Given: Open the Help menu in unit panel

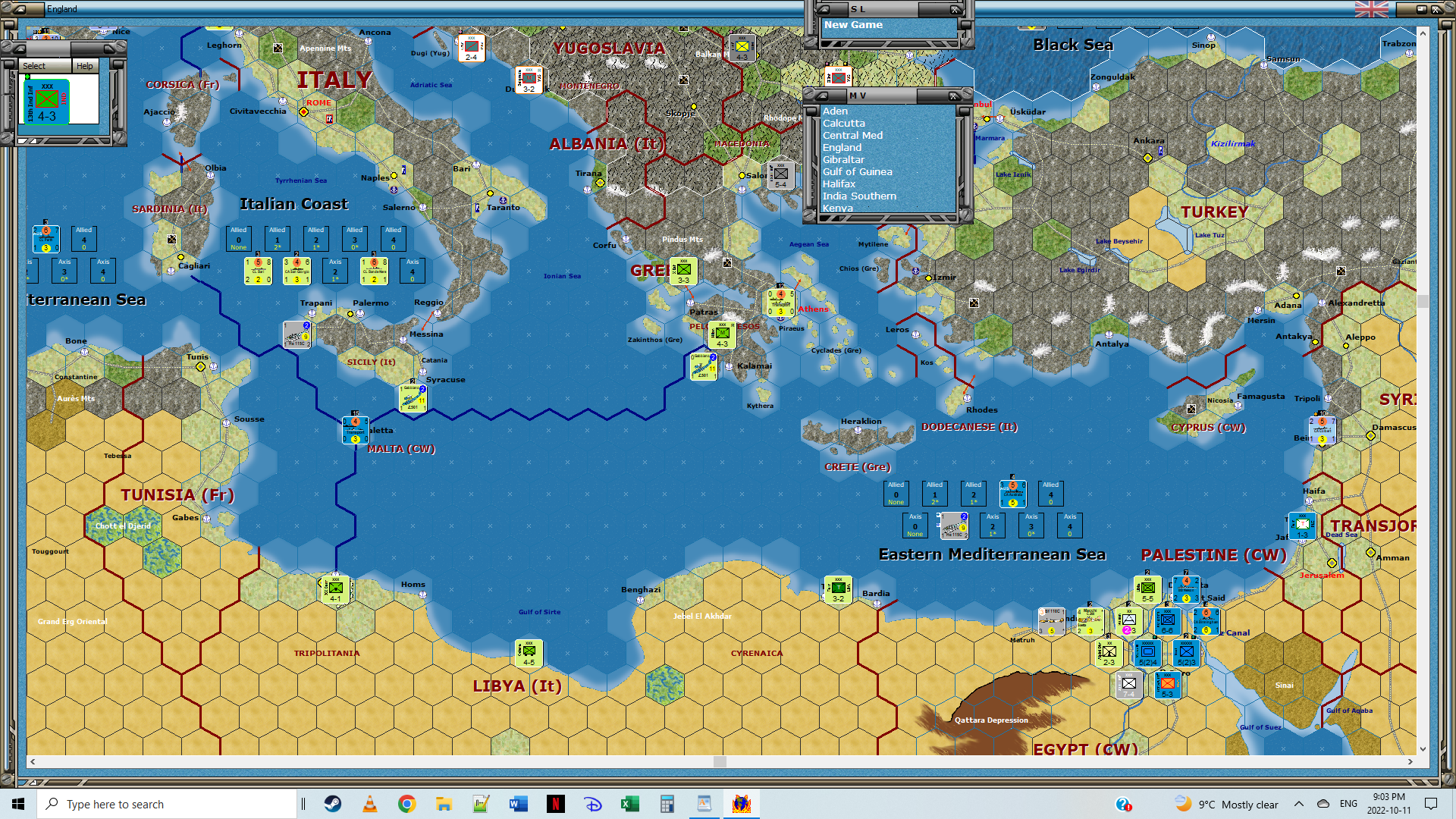Looking at the screenshot, I should [x=85, y=66].
